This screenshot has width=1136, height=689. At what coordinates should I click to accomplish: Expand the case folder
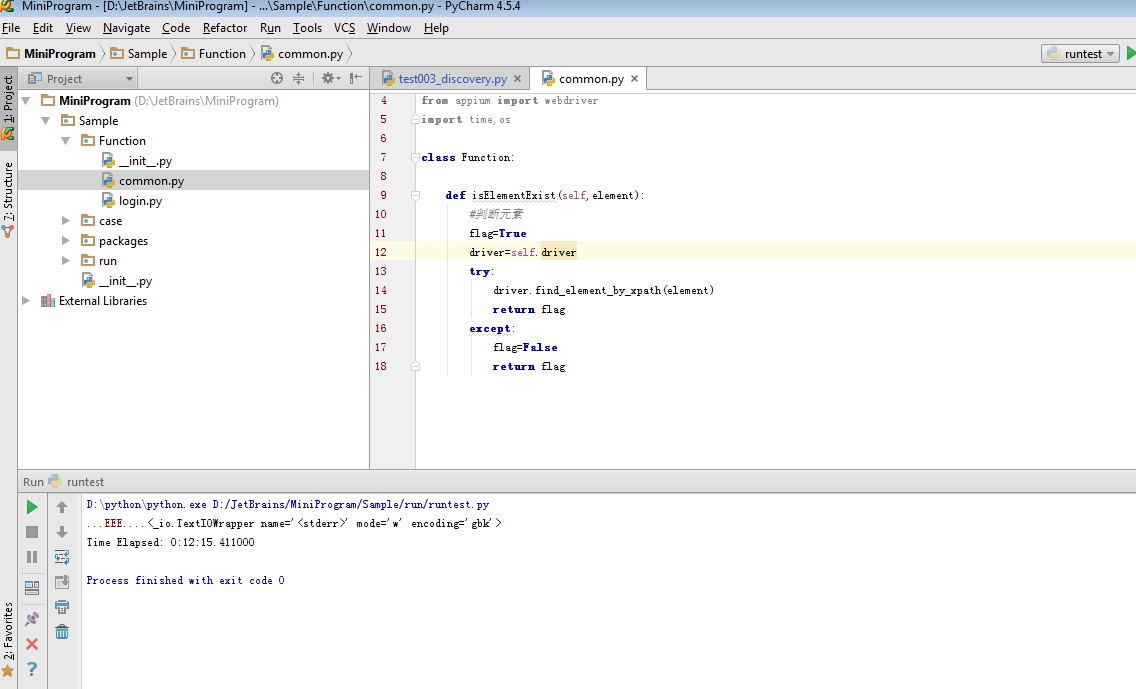point(66,221)
